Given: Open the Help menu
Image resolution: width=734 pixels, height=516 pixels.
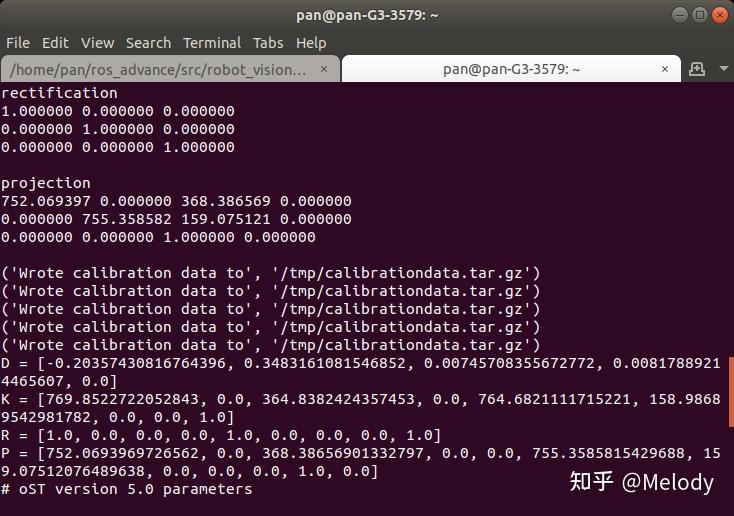Looking at the screenshot, I should [x=311, y=43].
